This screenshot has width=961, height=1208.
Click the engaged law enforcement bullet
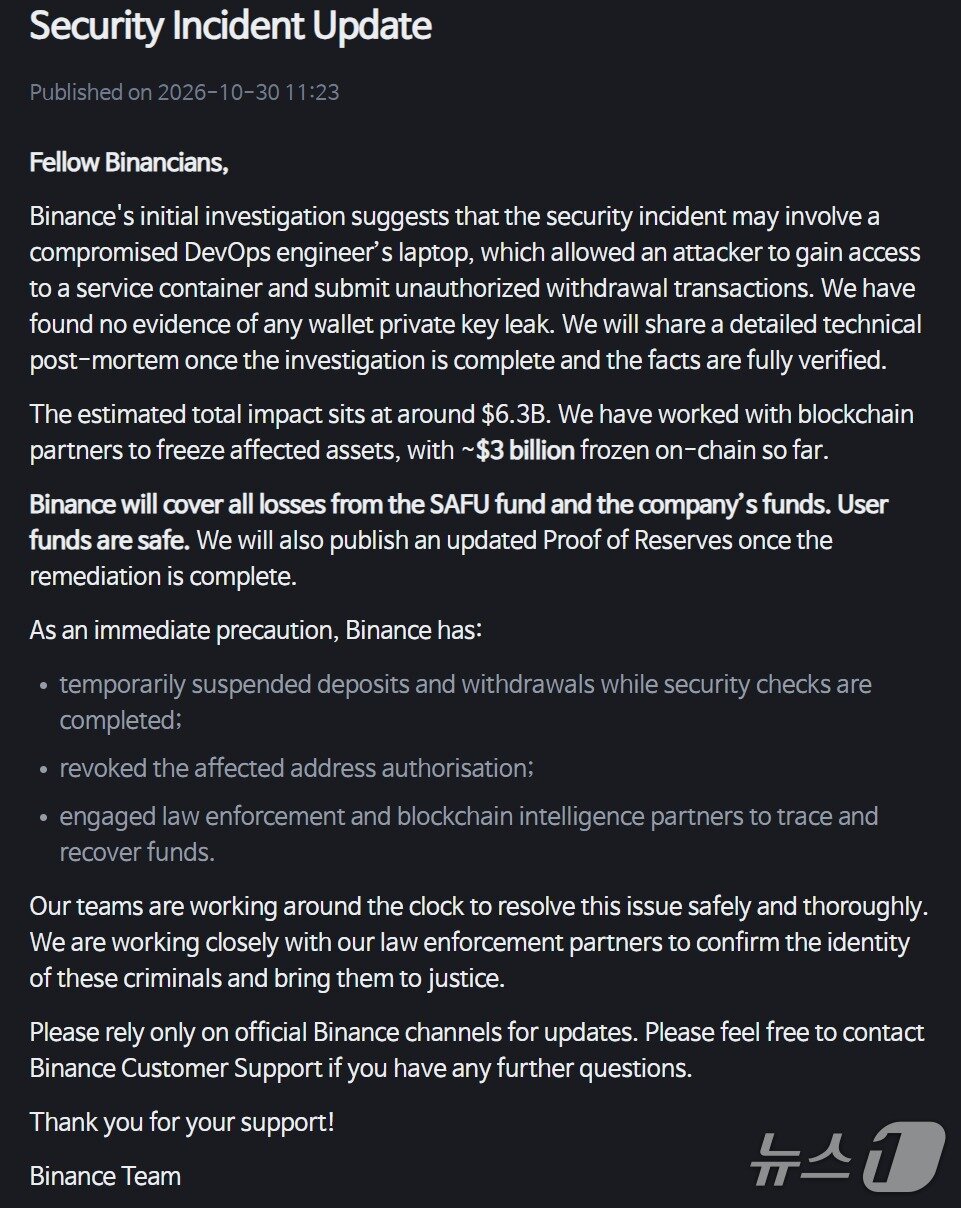click(468, 834)
